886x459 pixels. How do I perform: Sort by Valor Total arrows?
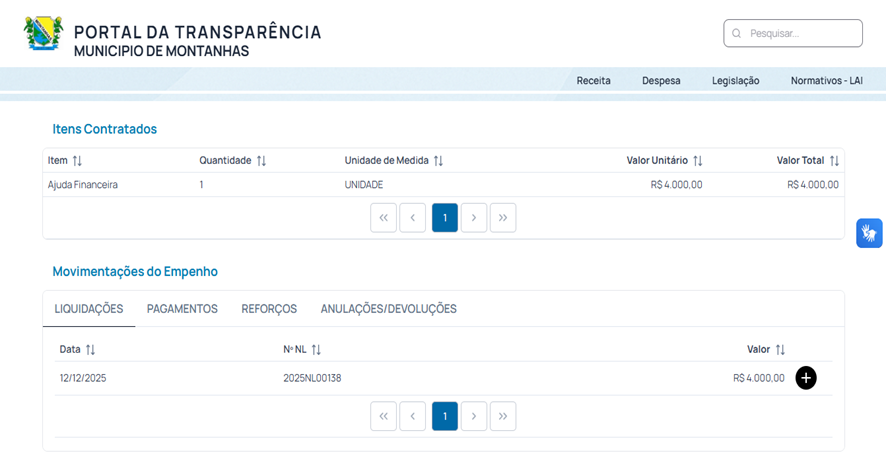(834, 161)
